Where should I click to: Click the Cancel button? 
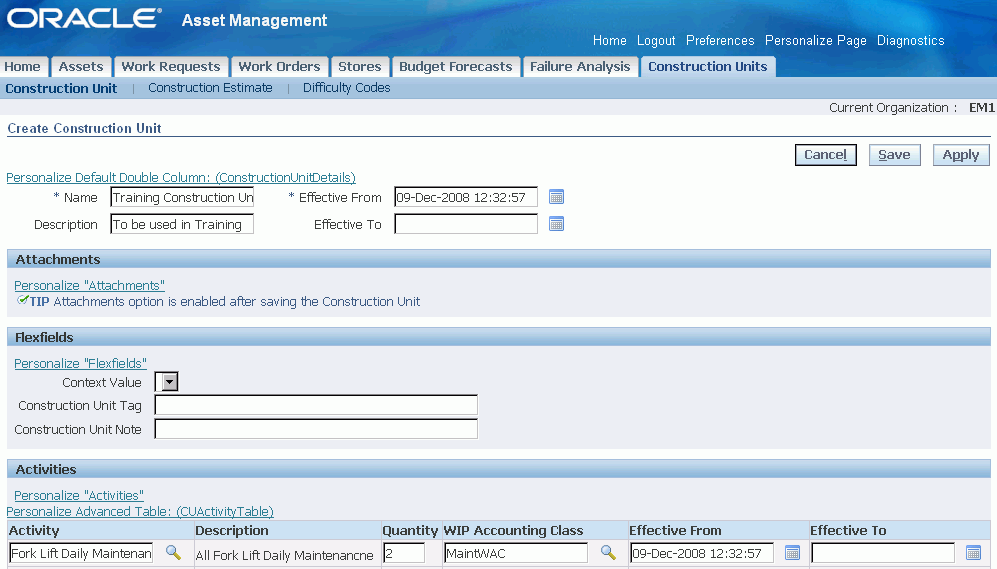coord(825,154)
